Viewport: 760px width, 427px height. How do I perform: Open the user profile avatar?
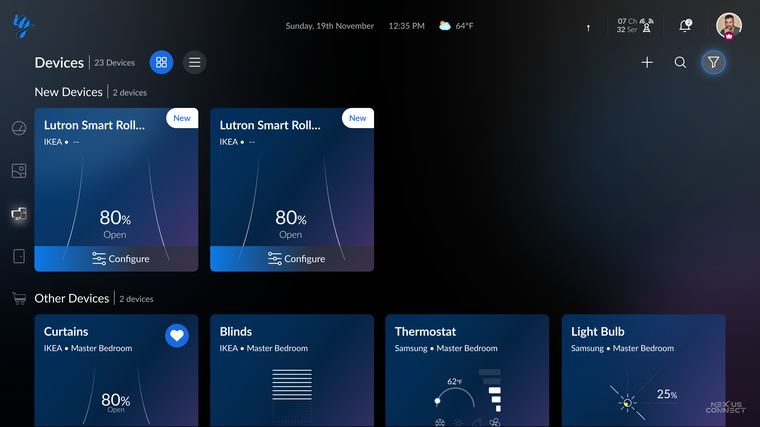coord(729,26)
